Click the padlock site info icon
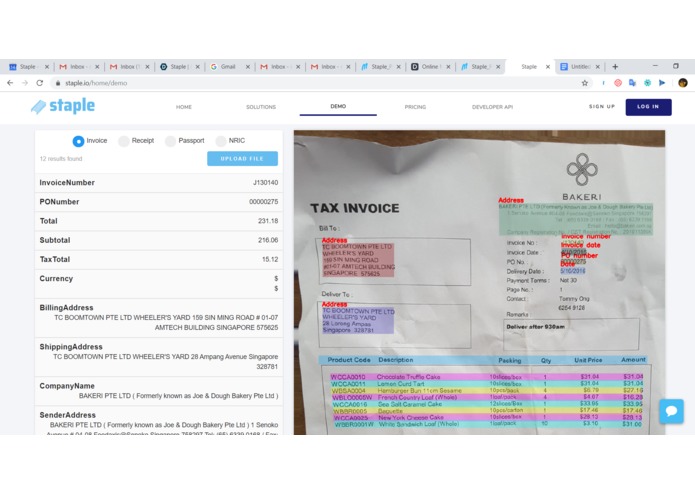This screenshot has height=494, width=695. click(x=58, y=83)
